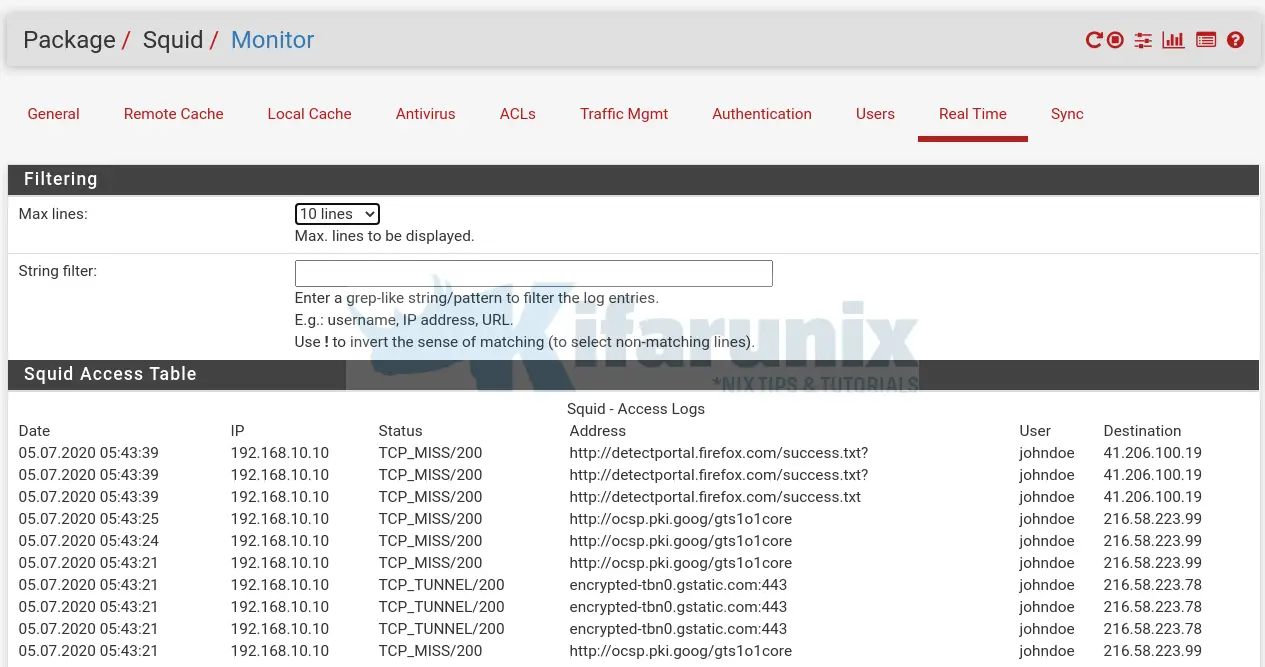Open the settings sliders icon
This screenshot has width=1265, height=667.
tap(1143, 40)
